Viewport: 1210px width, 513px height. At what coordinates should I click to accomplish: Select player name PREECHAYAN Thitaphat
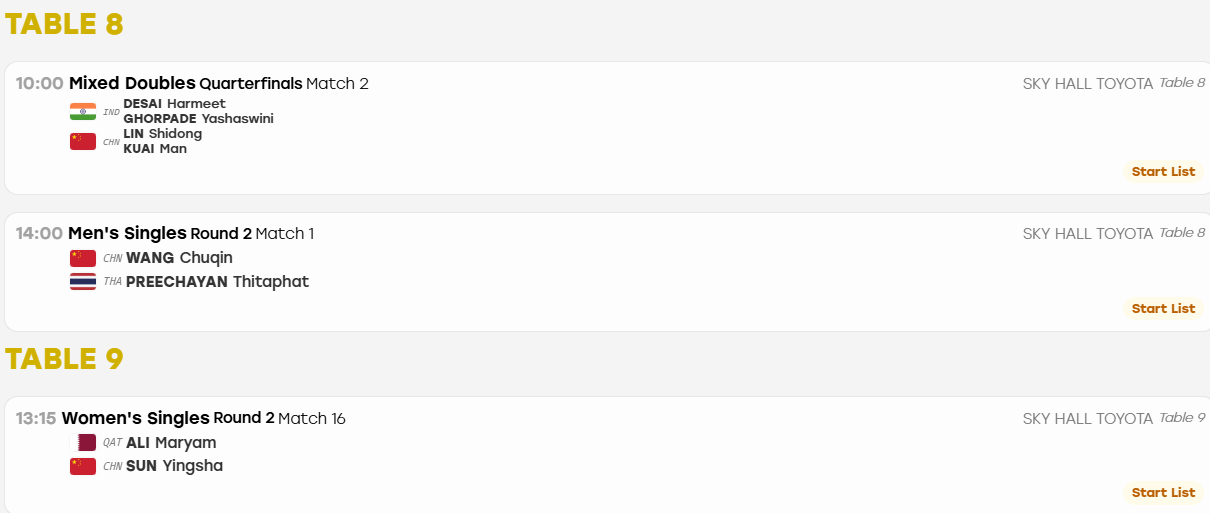tap(217, 282)
